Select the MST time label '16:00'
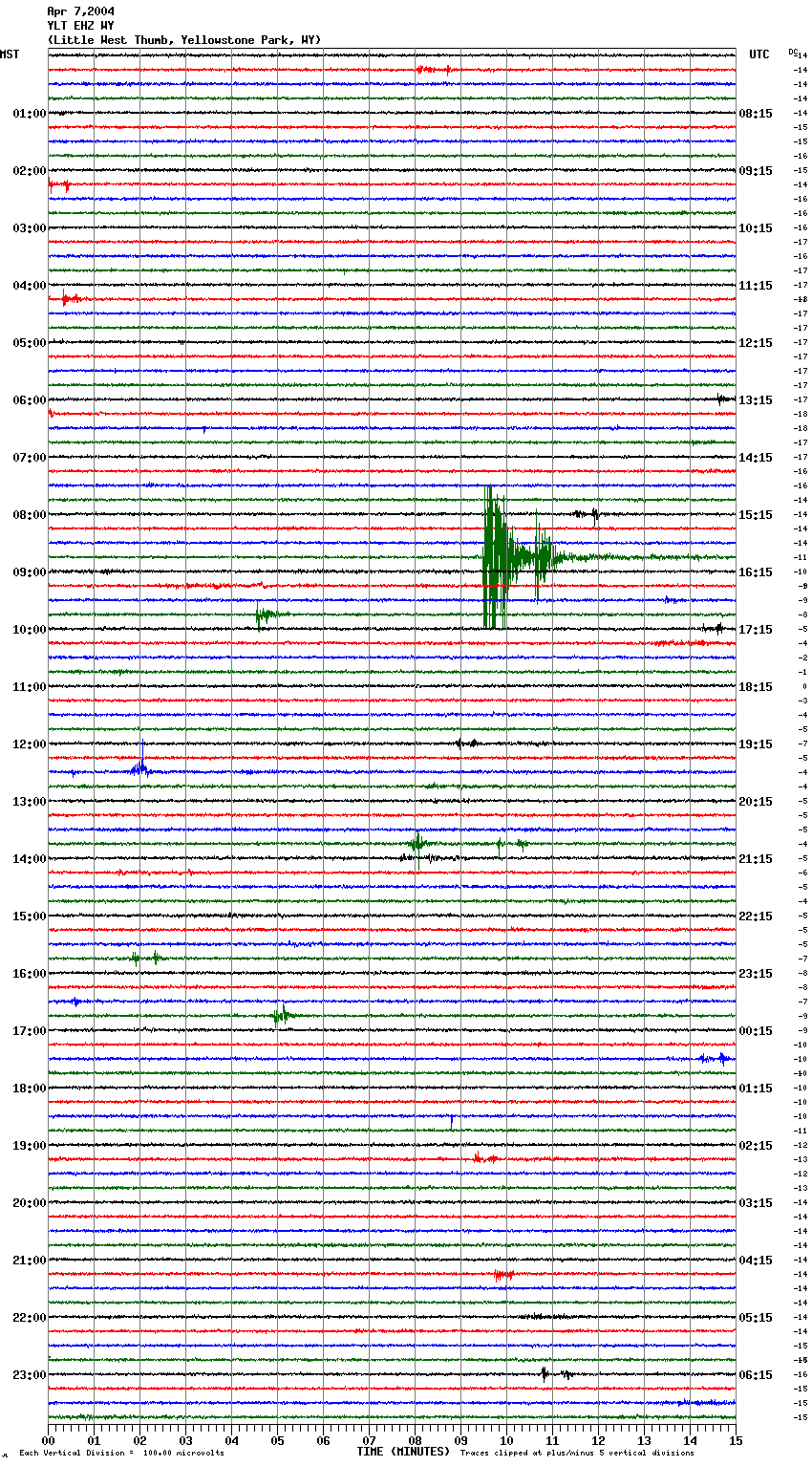 click(30, 974)
